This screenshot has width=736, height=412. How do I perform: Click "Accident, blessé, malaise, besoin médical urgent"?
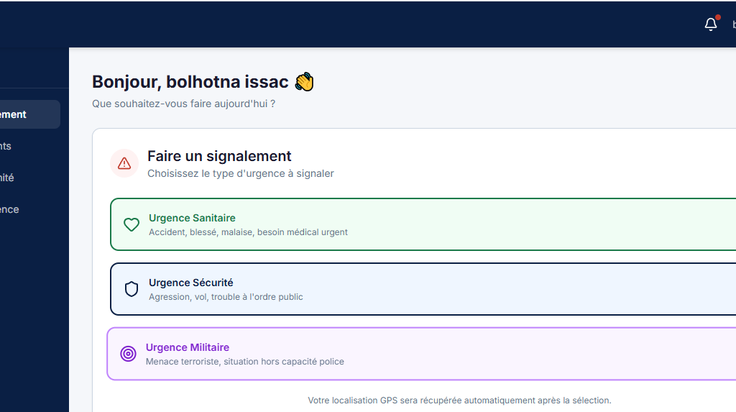coord(248,232)
